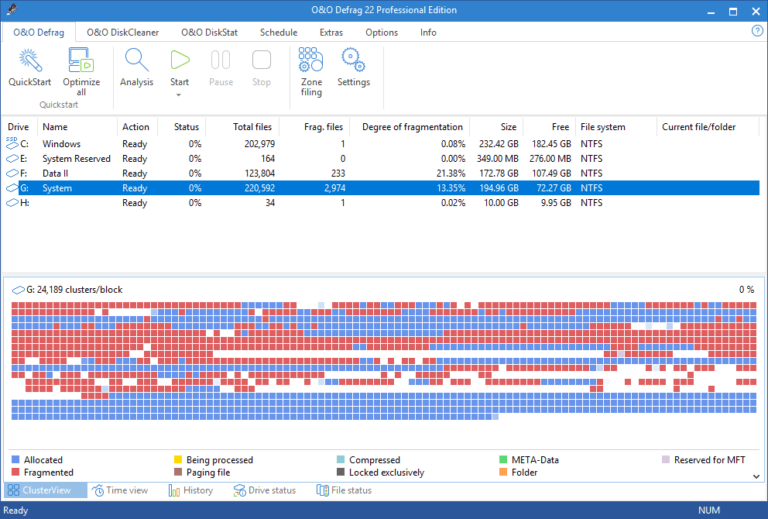Image resolution: width=768 pixels, height=519 pixels.
Task: Click the 182.45 GB free cell
Action: click(550, 144)
